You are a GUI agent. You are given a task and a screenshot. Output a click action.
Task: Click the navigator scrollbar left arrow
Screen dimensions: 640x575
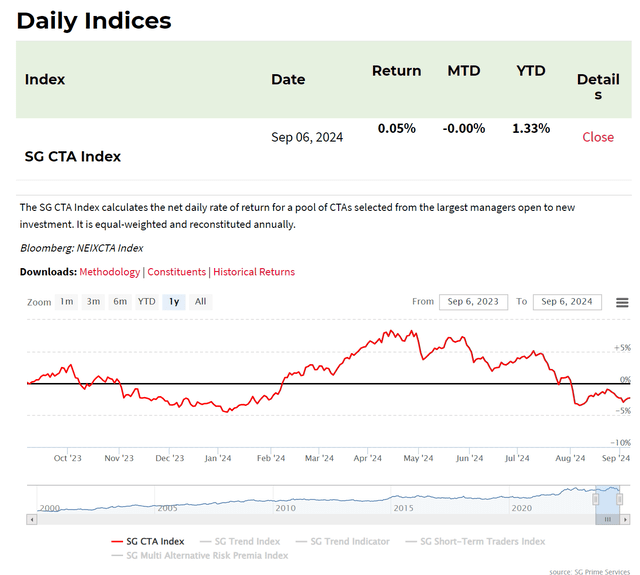point(32,519)
